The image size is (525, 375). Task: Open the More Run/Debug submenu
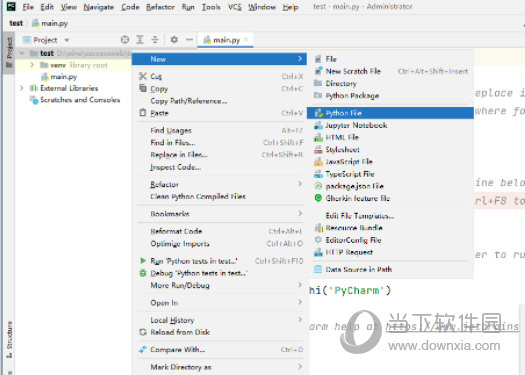coord(220,285)
